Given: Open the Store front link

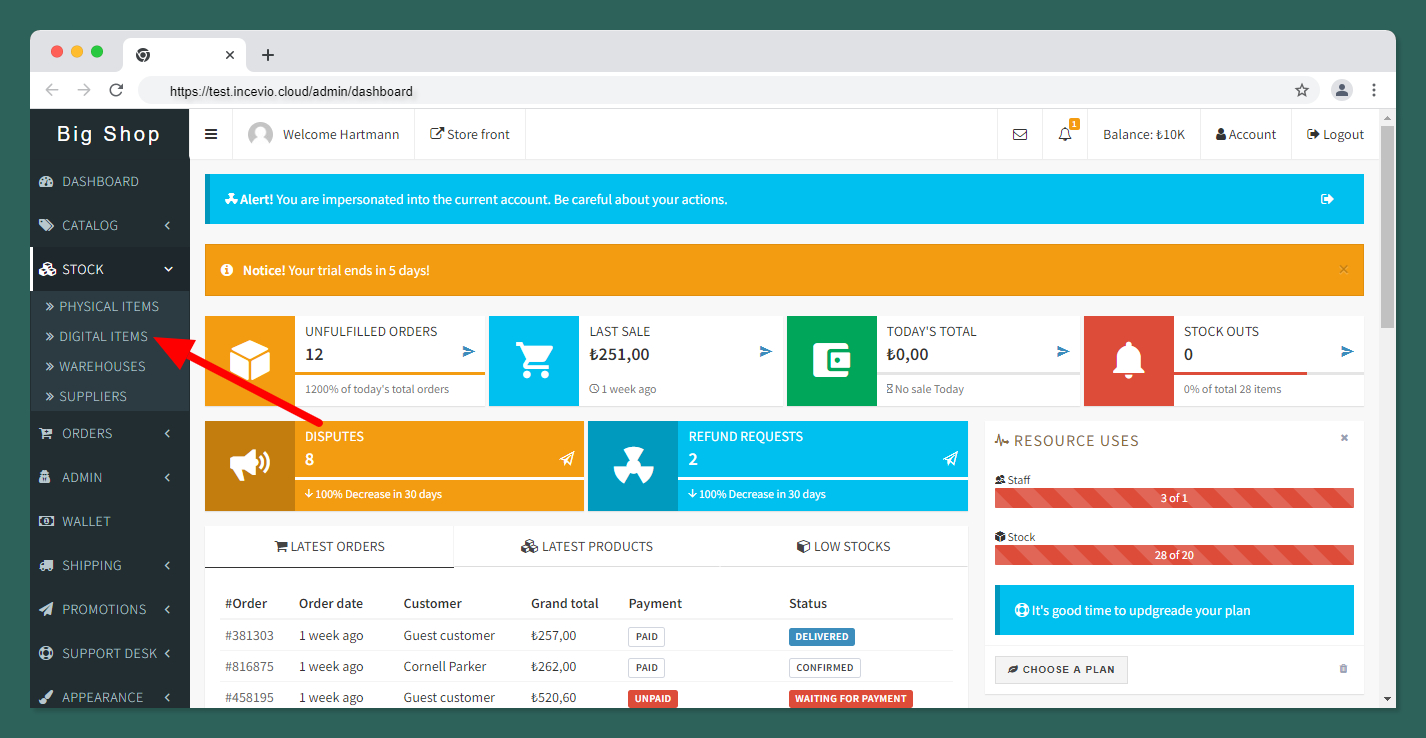Looking at the screenshot, I should pos(470,134).
